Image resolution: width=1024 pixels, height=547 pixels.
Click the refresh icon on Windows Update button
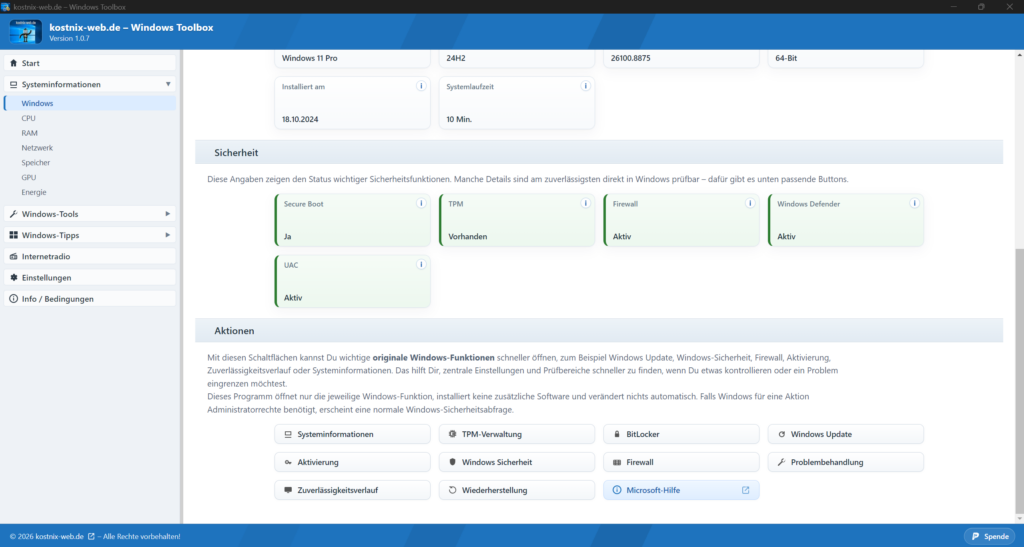tap(781, 434)
